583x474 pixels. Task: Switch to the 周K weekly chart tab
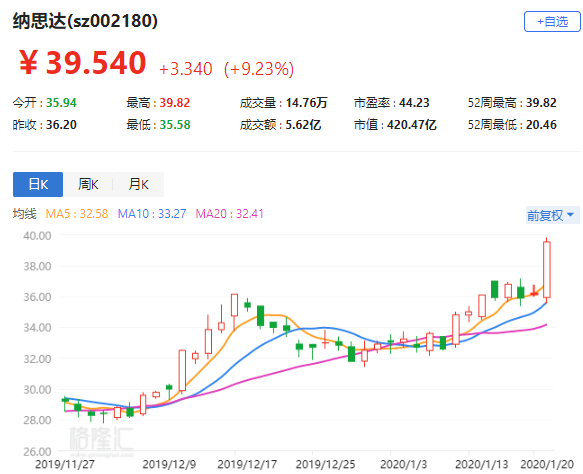coord(88,184)
